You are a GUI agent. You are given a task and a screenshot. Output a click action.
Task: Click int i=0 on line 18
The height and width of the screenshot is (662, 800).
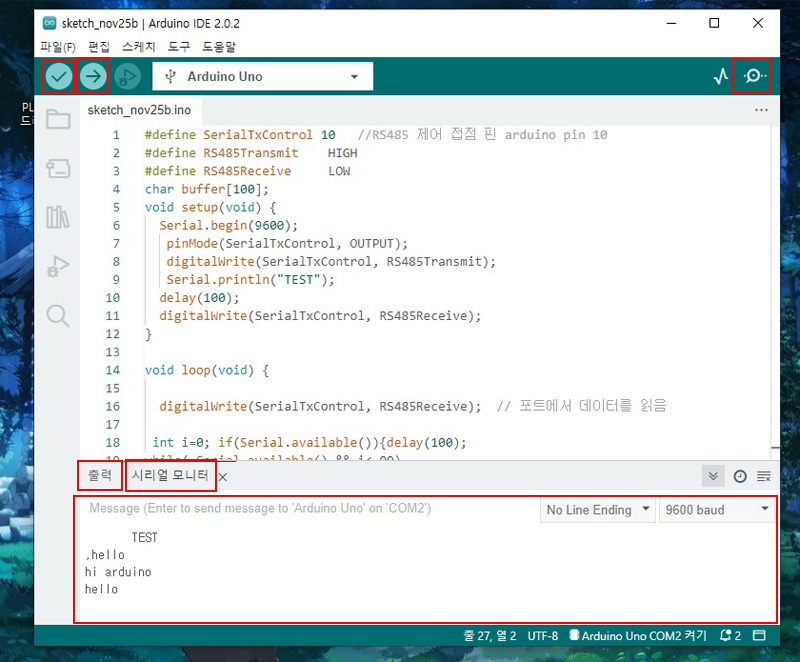click(x=181, y=443)
